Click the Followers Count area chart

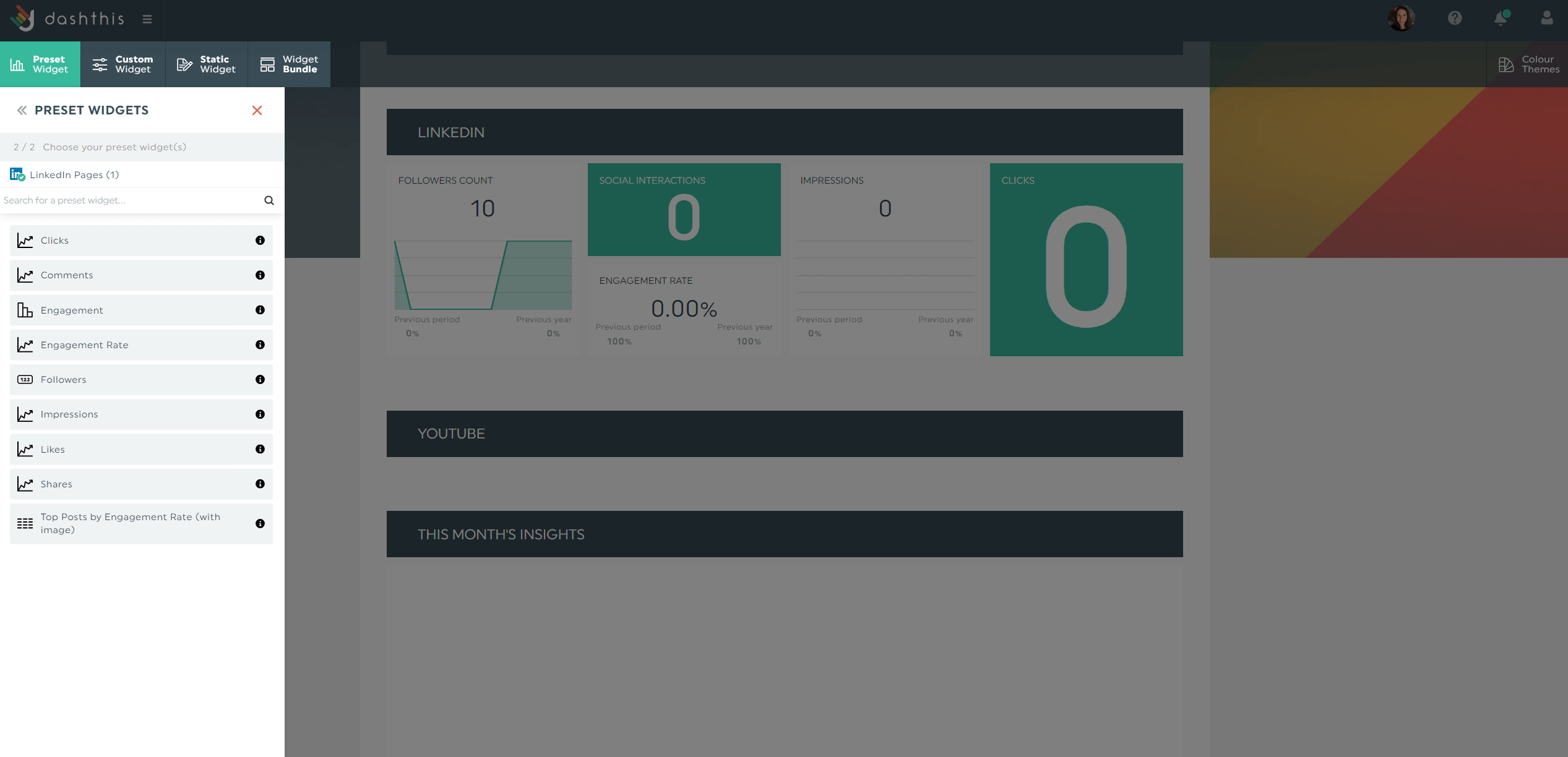click(x=483, y=275)
